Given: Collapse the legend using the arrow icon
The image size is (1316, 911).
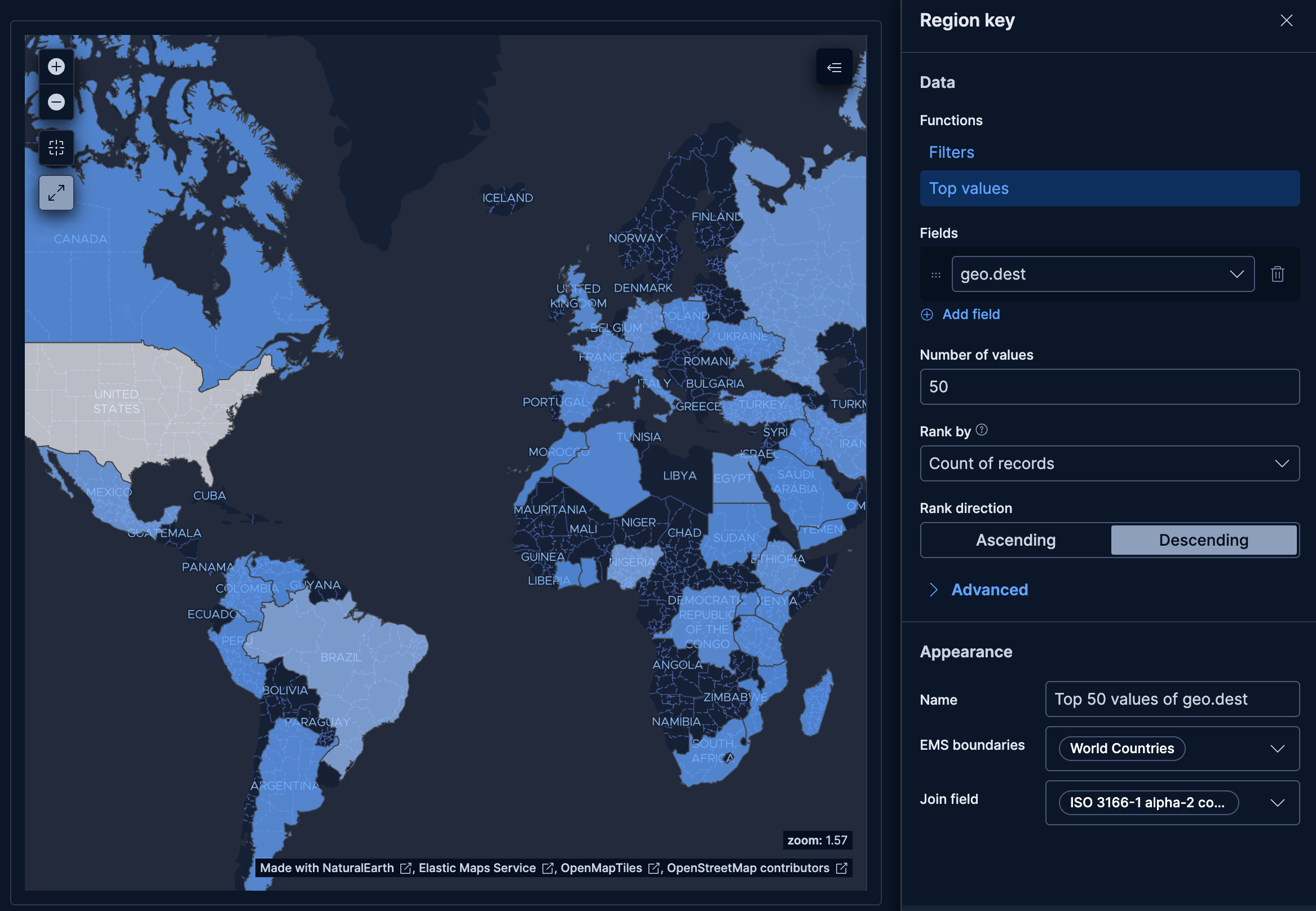Looking at the screenshot, I should pyautogui.click(x=833, y=67).
